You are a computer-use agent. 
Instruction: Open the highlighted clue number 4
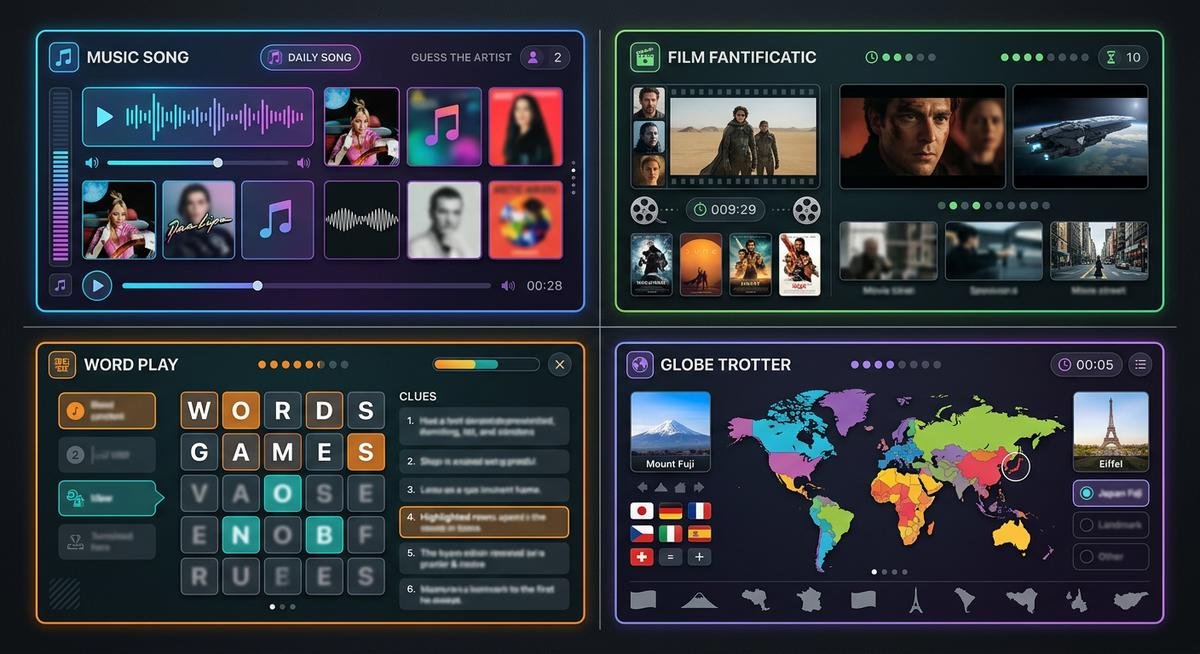(x=484, y=522)
